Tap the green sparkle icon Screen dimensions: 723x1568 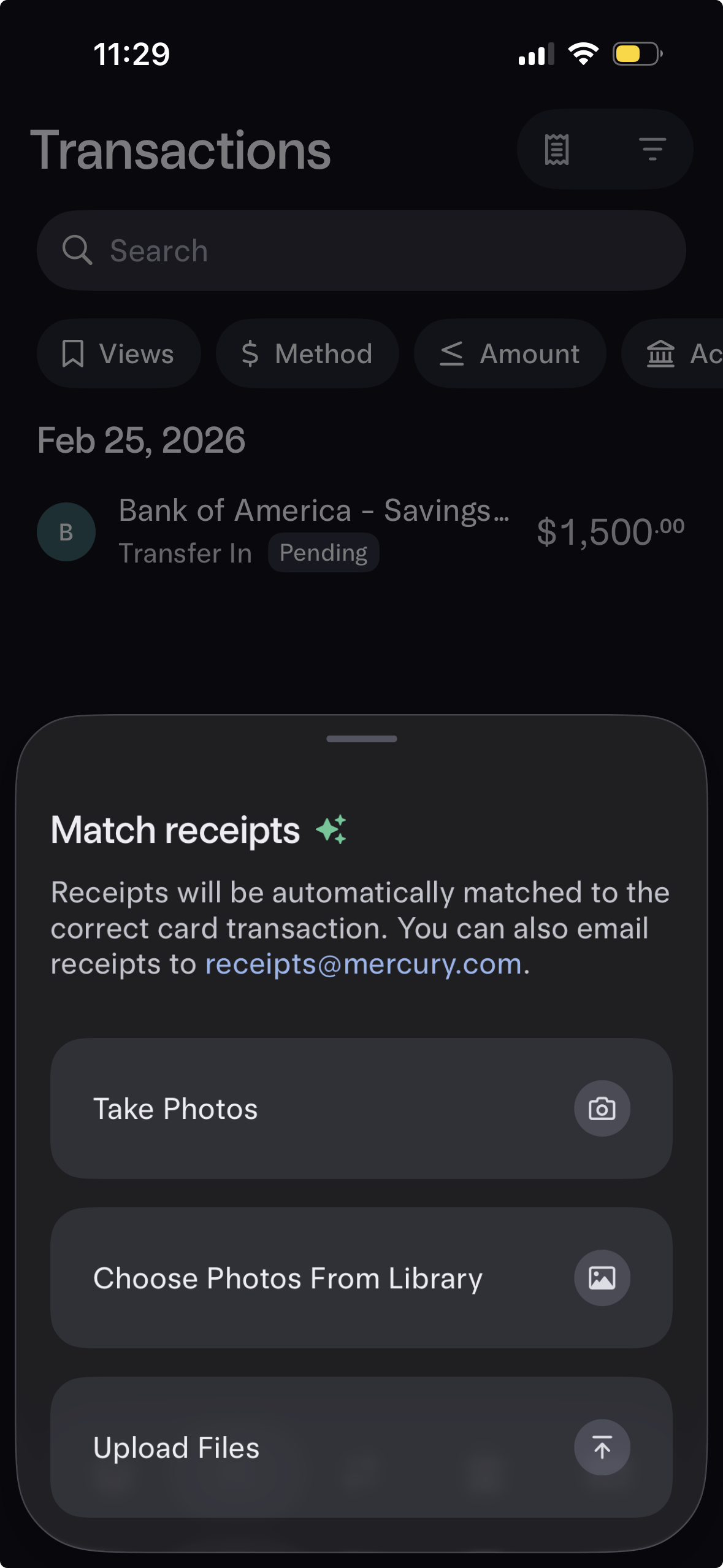(x=332, y=829)
